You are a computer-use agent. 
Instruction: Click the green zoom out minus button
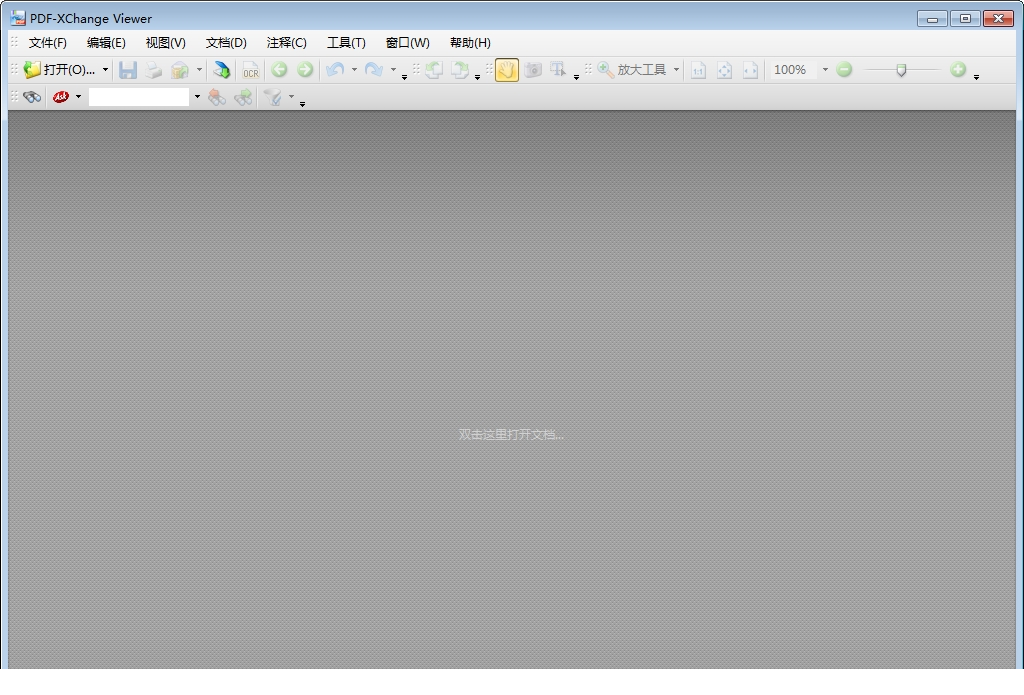coord(844,70)
